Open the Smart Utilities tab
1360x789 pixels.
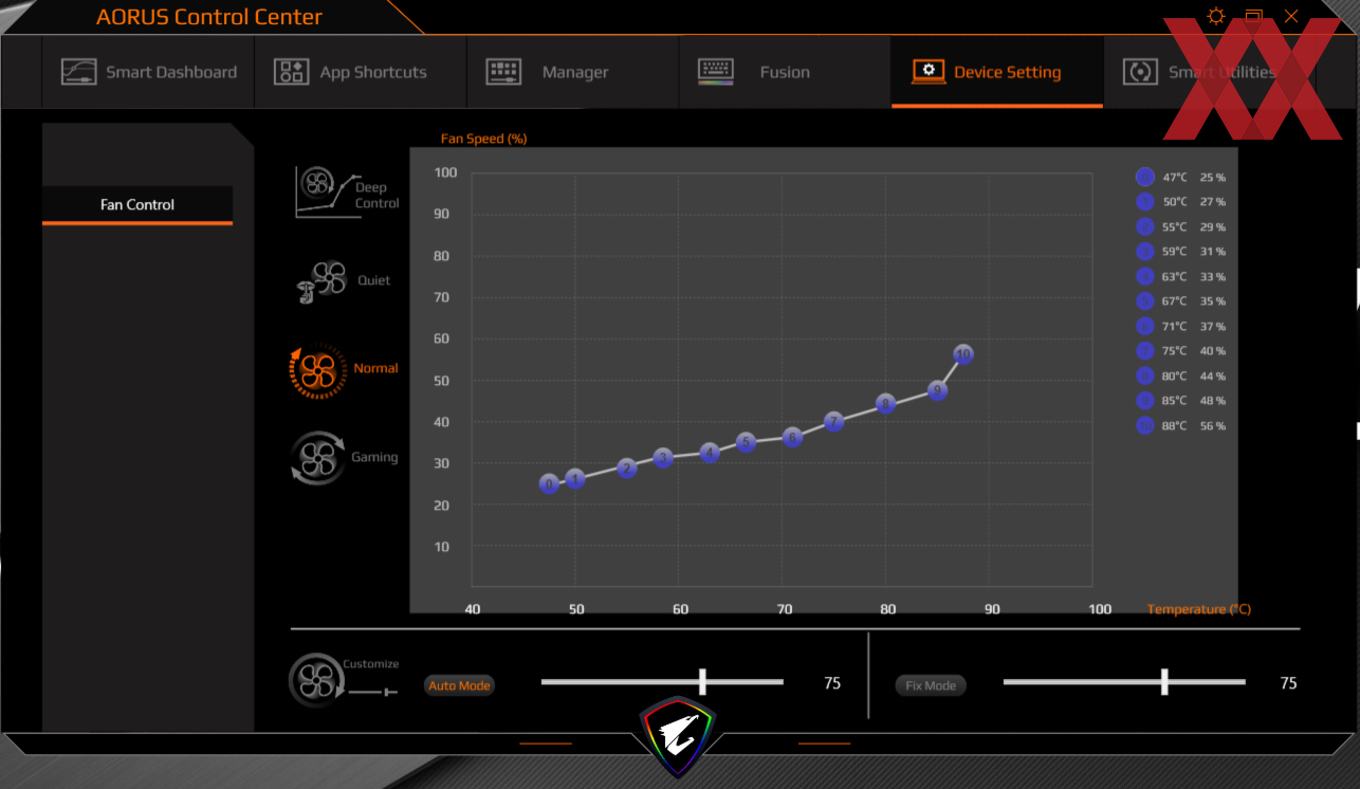coord(1209,72)
